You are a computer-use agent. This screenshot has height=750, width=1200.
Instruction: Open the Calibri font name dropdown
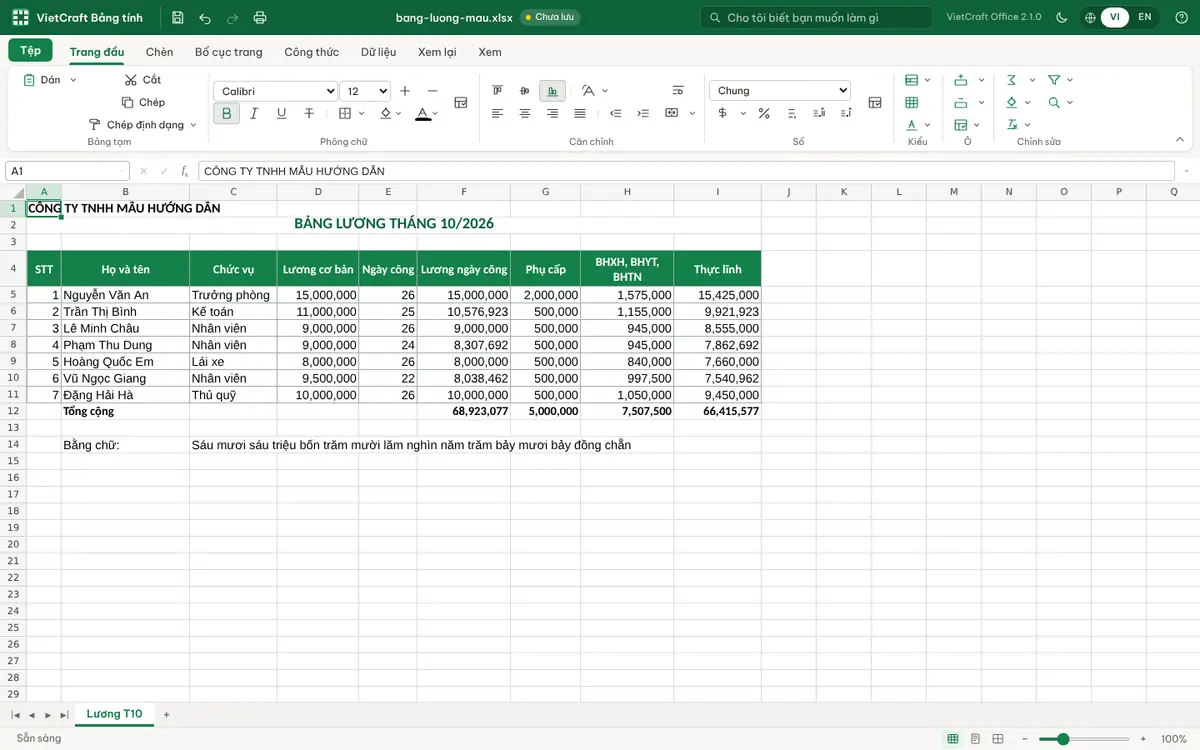pos(276,91)
